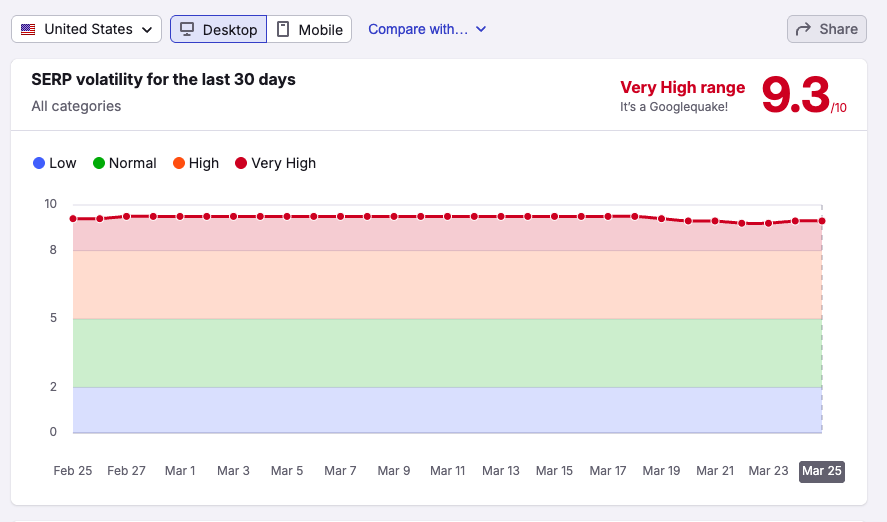
Task: Select the Mar 23 data point on chart
Action: click(x=768, y=223)
